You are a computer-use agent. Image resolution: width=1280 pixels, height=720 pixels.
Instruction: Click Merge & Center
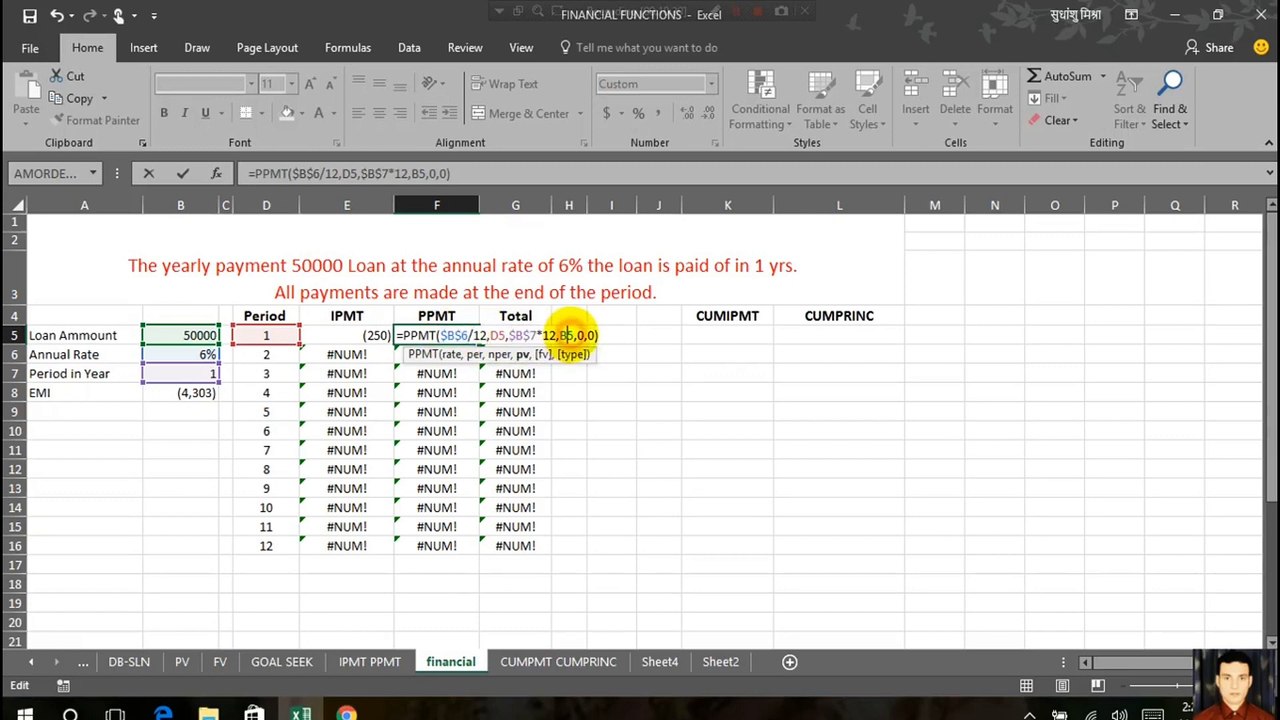[521, 113]
